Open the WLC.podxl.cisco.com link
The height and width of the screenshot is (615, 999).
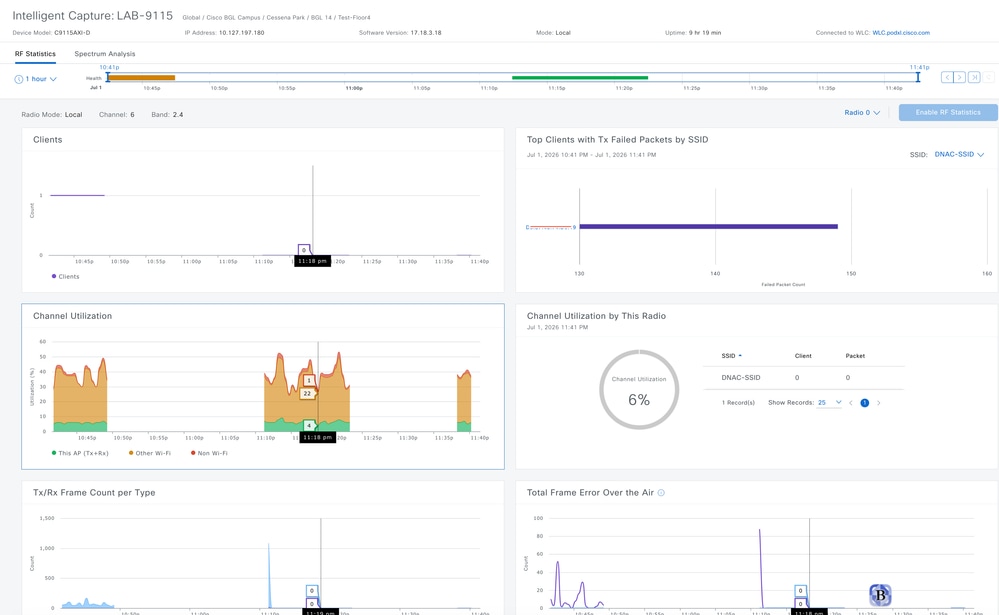tap(901, 33)
